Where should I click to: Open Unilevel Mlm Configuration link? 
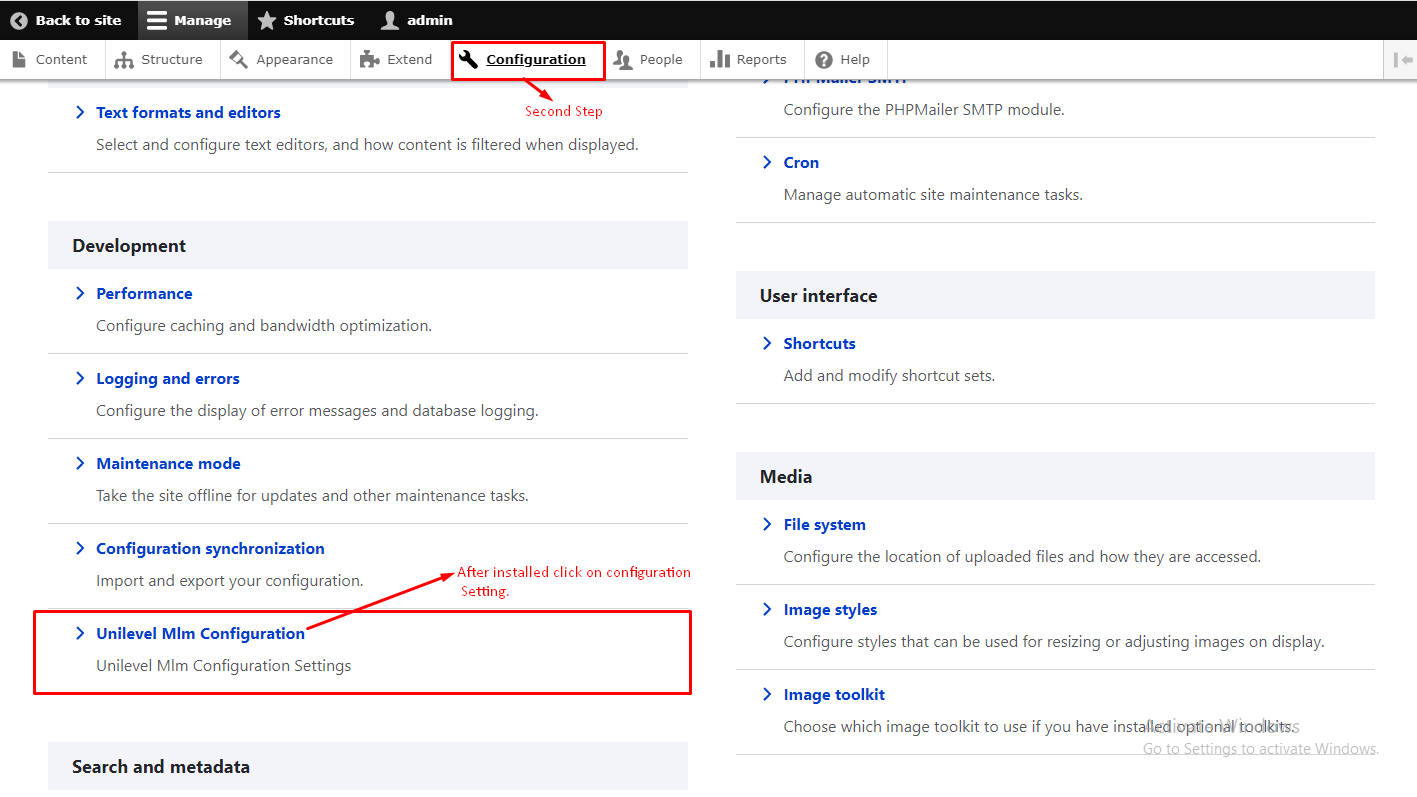coord(200,633)
